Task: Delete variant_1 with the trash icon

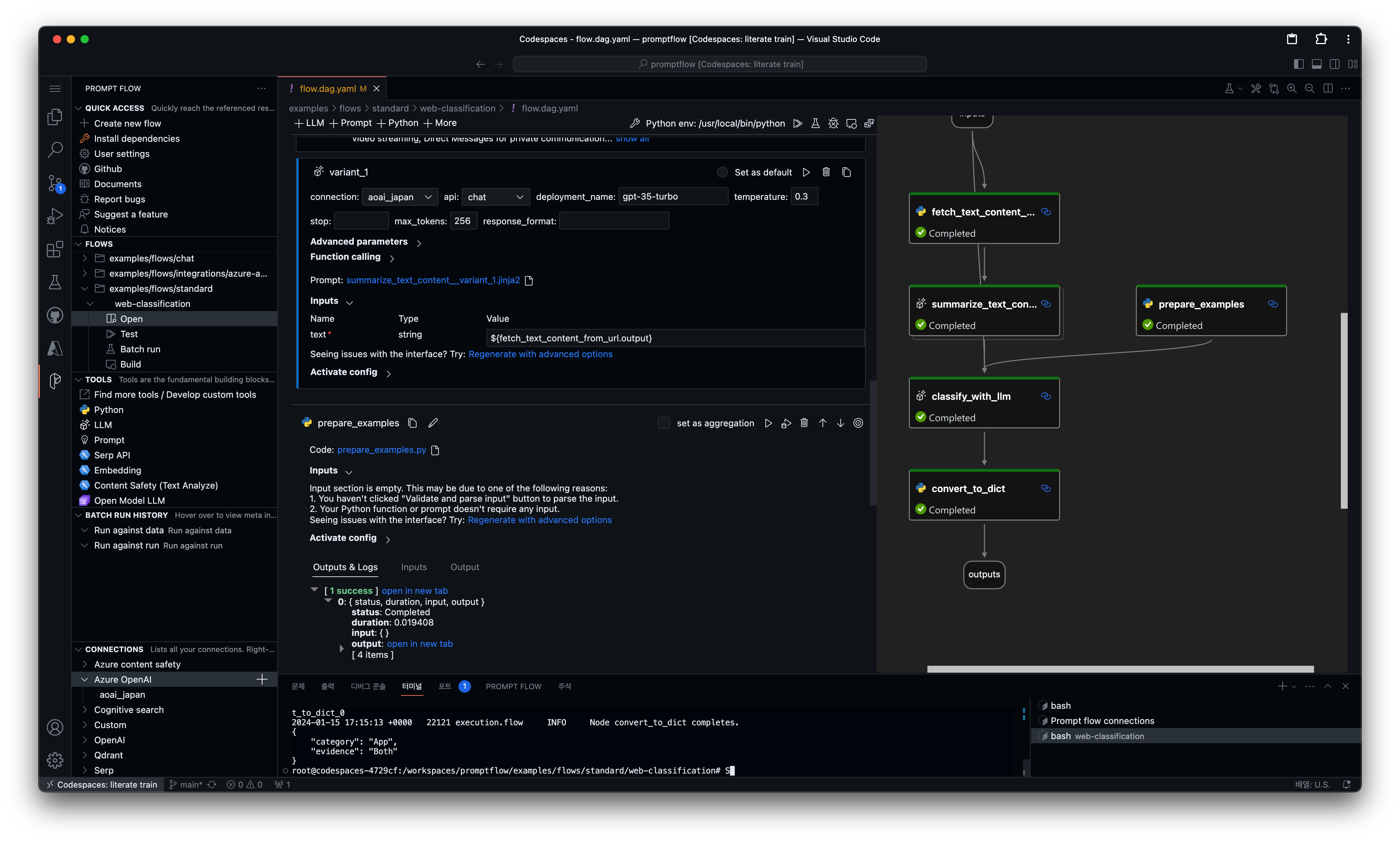Action: pyautogui.click(x=826, y=172)
